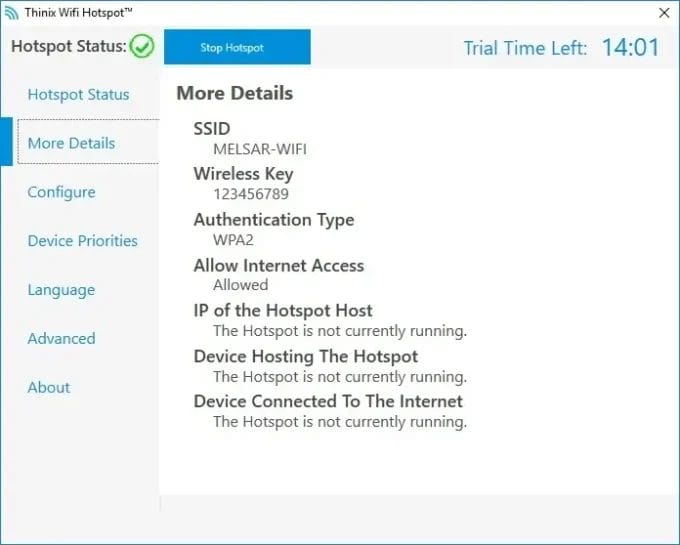Click the WPA2 authentication type value

point(234,240)
